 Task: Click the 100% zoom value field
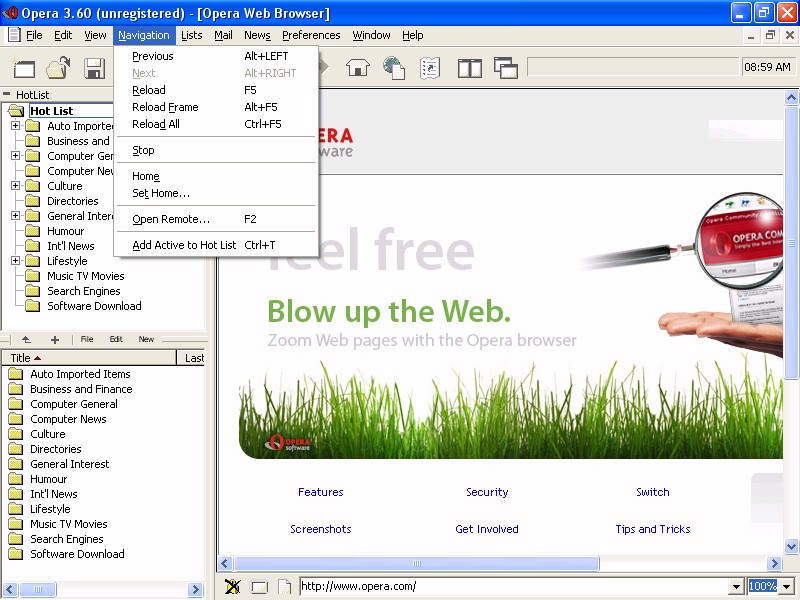tap(763, 587)
